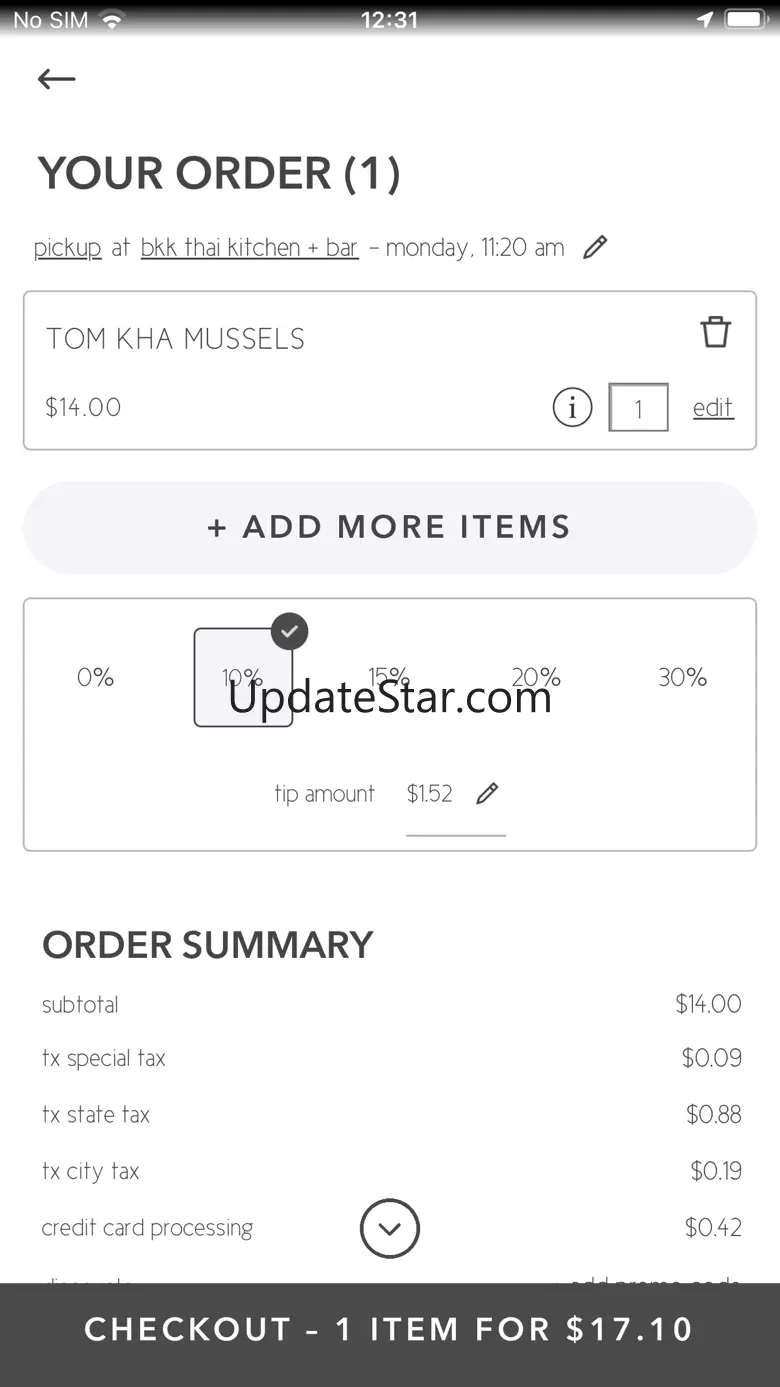Select the 15% tip option
The height and width of the screenshot is (1387, 780).
(x=389, y=676)
